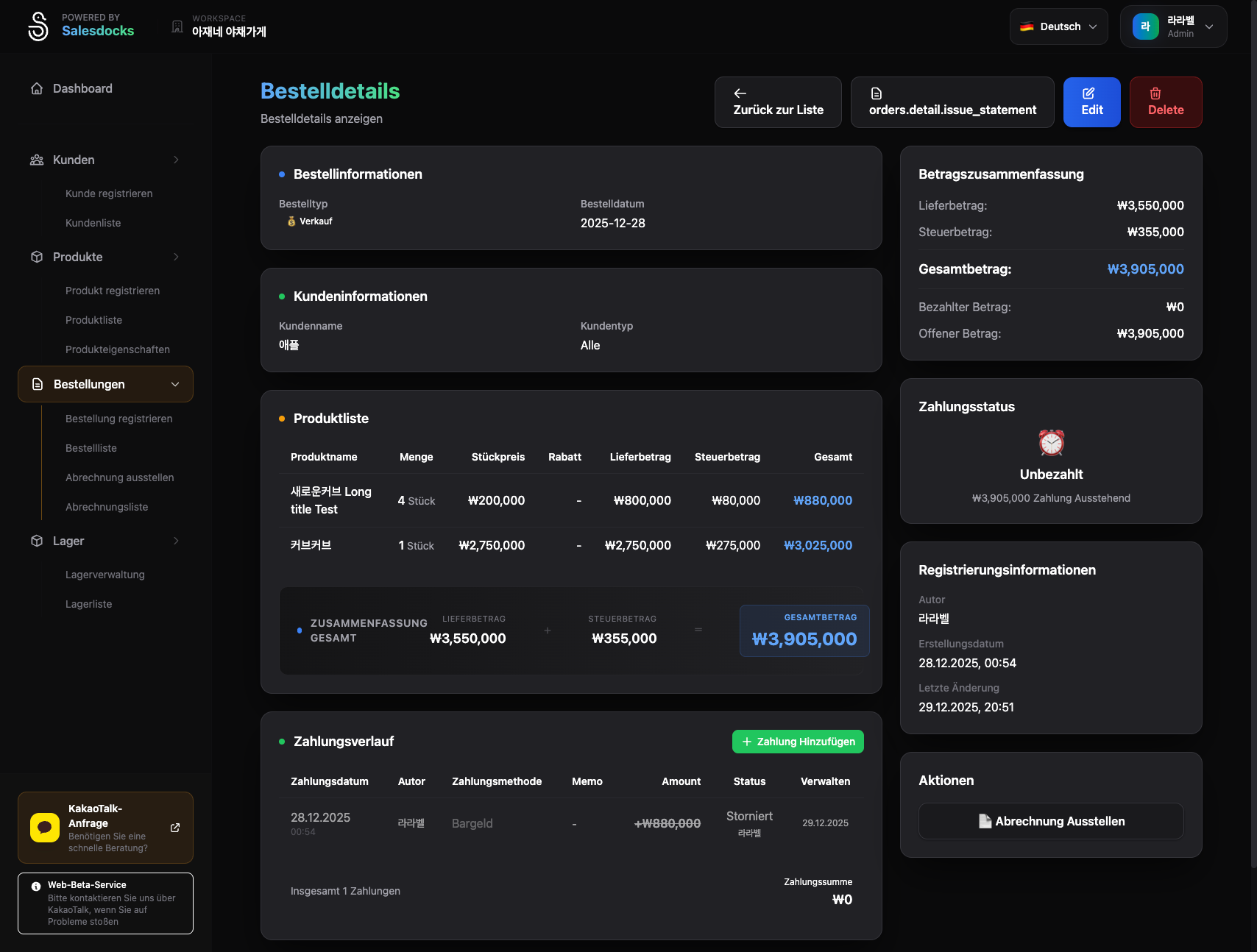Click the workspace building icon
The width and height of the screenshot is (1257, 952).
177,26
